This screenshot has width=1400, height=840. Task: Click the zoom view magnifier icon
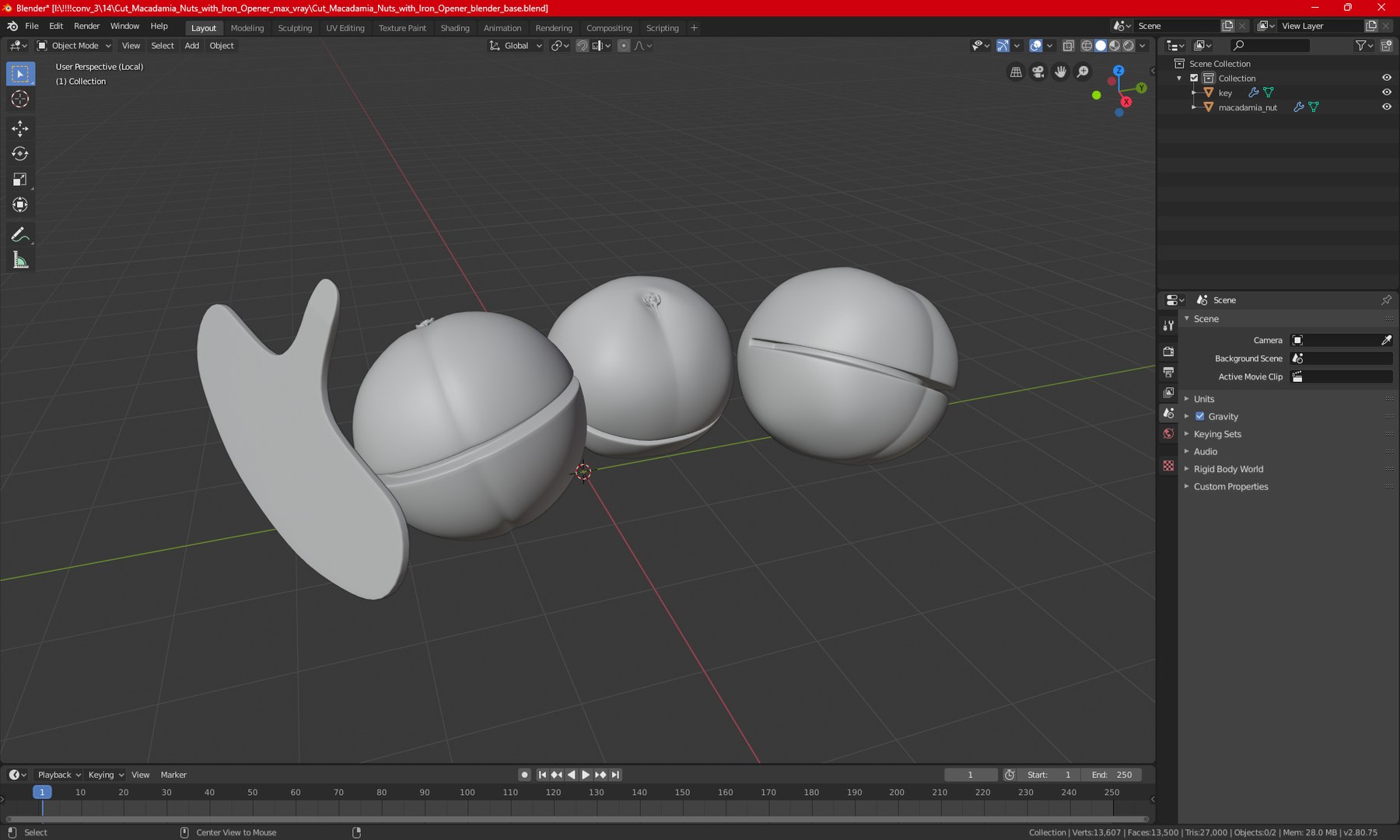(1083, 72)
